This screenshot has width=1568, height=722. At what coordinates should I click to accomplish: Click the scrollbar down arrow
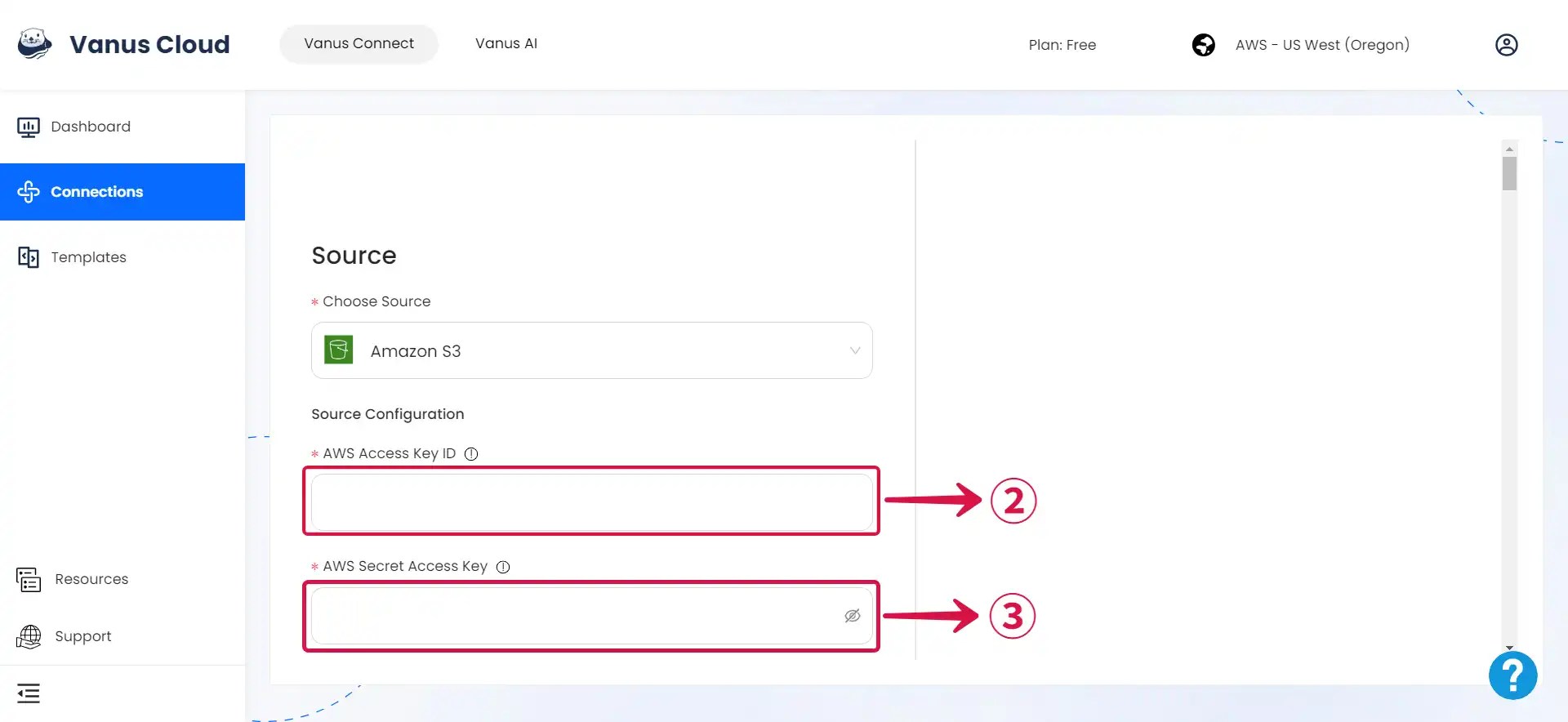[1509, 648]
